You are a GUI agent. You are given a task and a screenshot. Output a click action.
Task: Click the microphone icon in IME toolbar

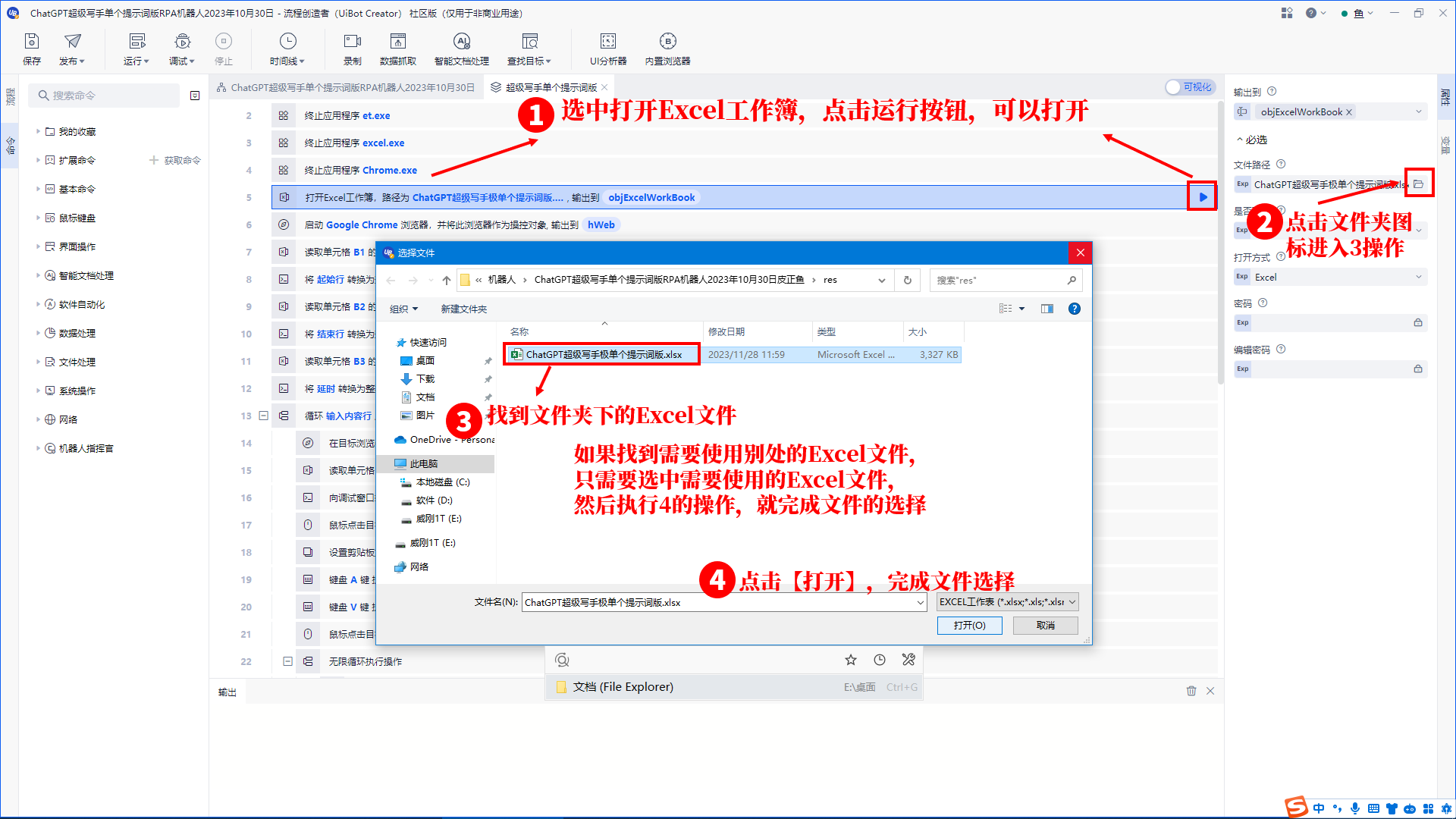click(1355, 808)
